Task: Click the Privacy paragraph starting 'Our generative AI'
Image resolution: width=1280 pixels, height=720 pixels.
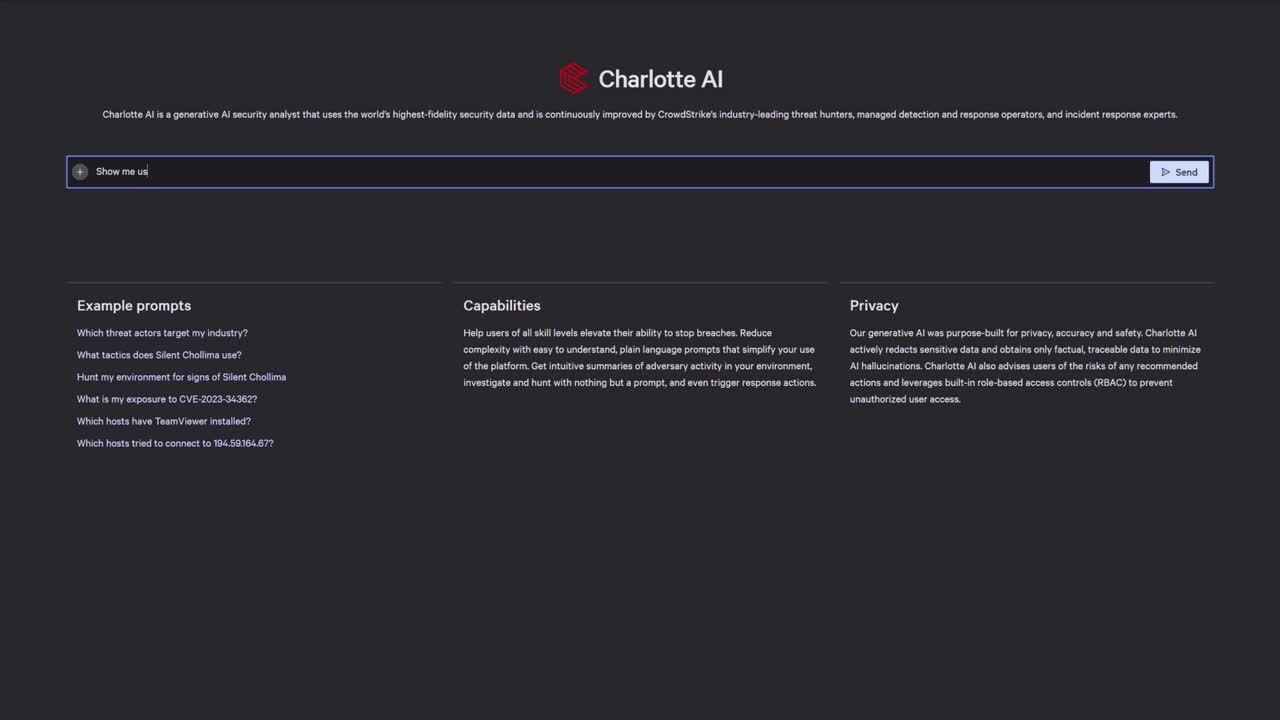Action: pyautogui.click(x=1025, y=366)
